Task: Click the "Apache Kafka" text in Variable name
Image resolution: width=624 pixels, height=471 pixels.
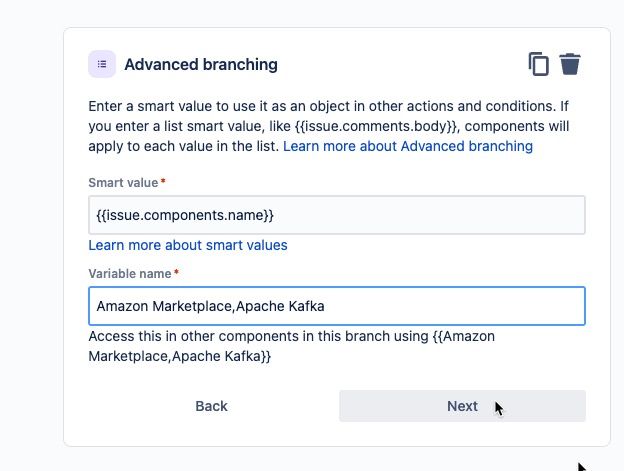Action: pyautogui.click(x=282, y=306)
